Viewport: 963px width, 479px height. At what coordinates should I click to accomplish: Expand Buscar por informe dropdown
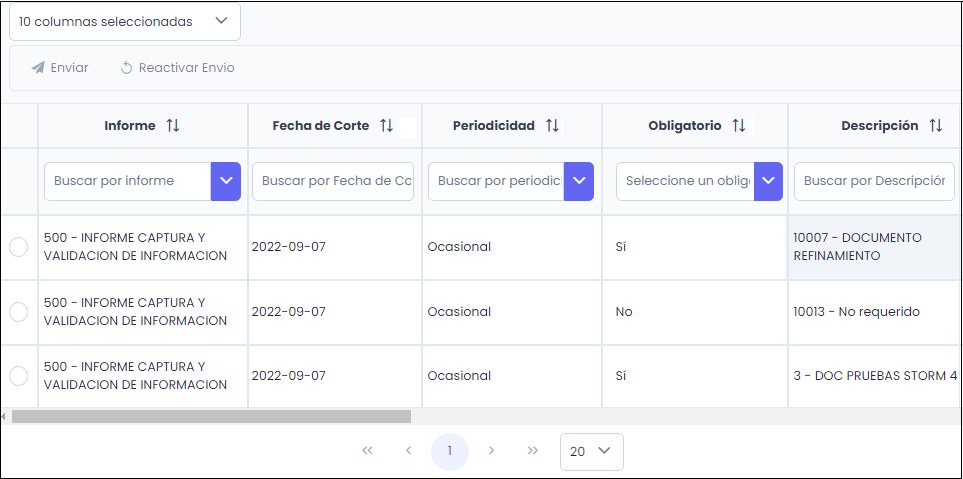click(226, 181)
